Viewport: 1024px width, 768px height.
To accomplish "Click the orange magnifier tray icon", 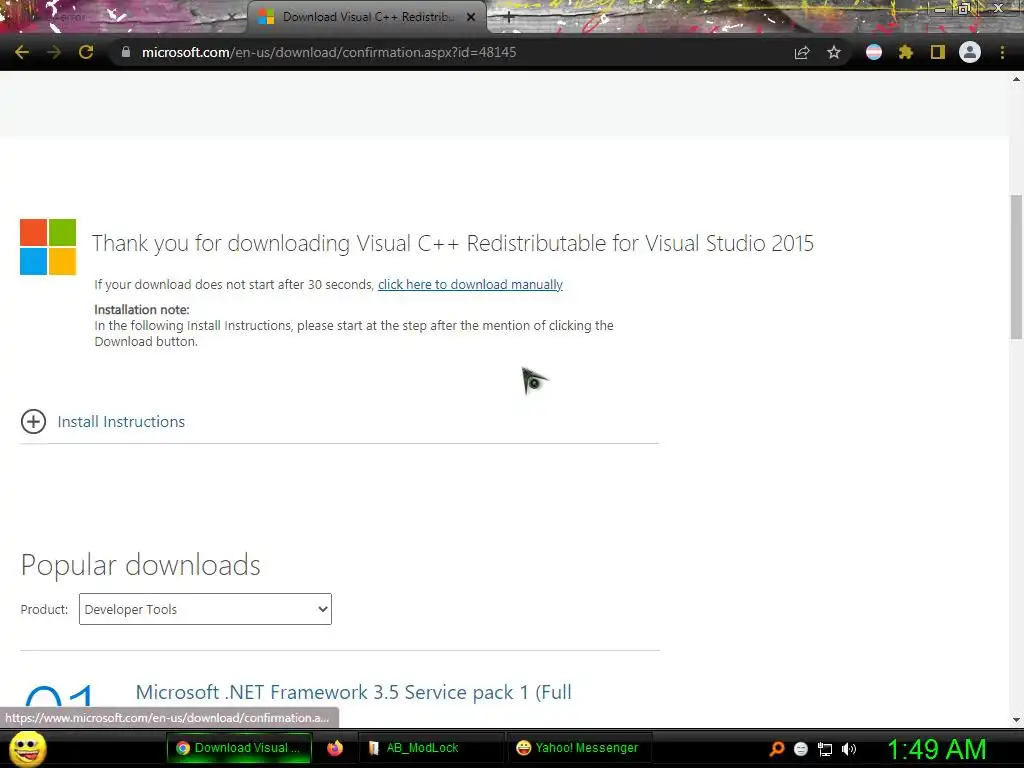I will click(x=776, y=748).
